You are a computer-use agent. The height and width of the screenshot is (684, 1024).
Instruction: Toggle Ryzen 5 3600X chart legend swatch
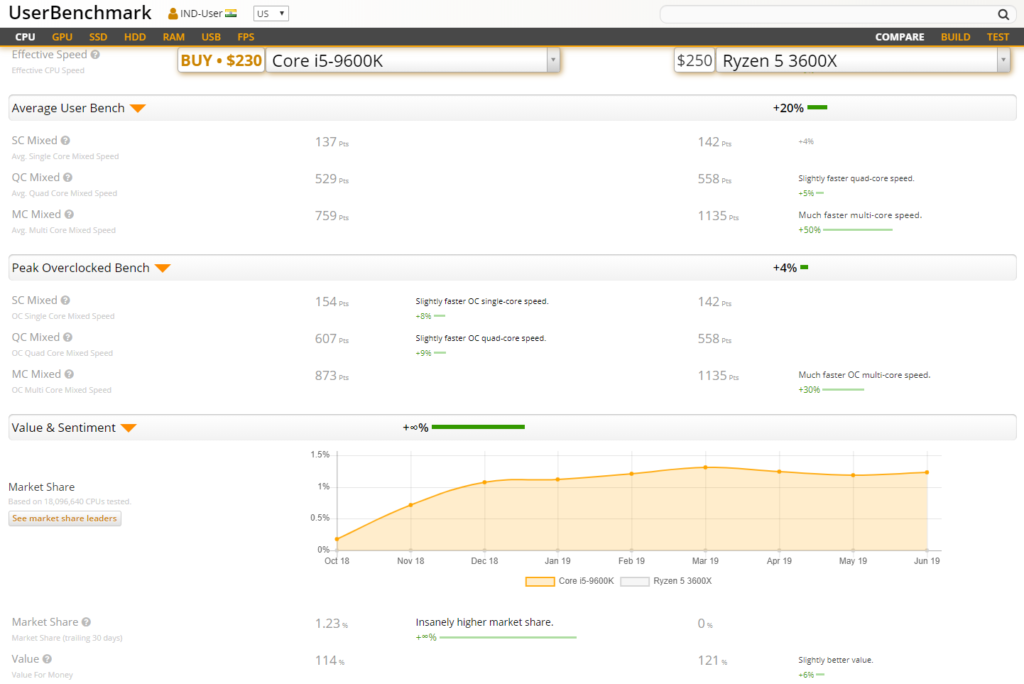(x=635, y=581)
